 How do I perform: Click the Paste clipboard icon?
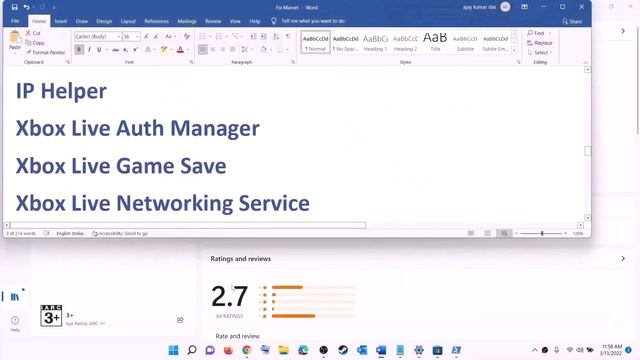pos(15,38)
